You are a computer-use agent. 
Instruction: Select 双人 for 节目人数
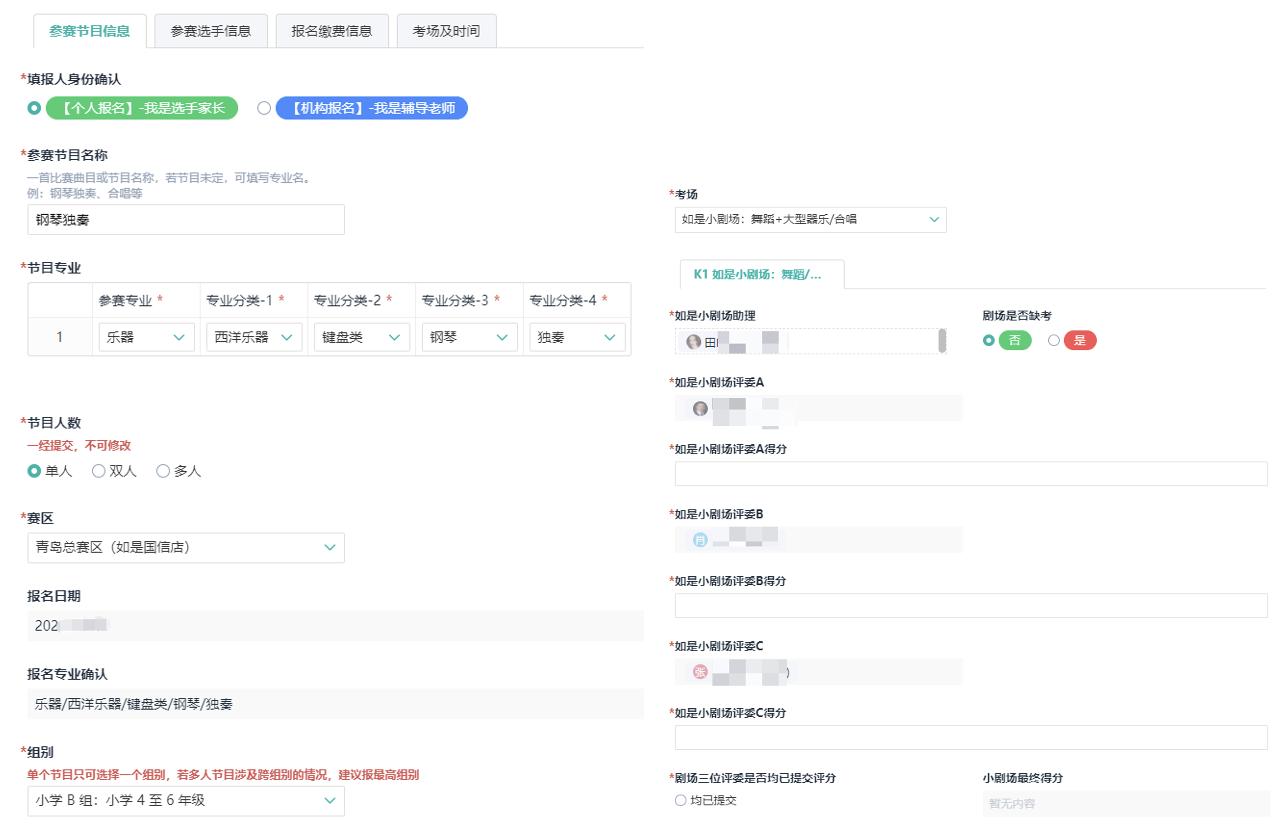[99, 471]
